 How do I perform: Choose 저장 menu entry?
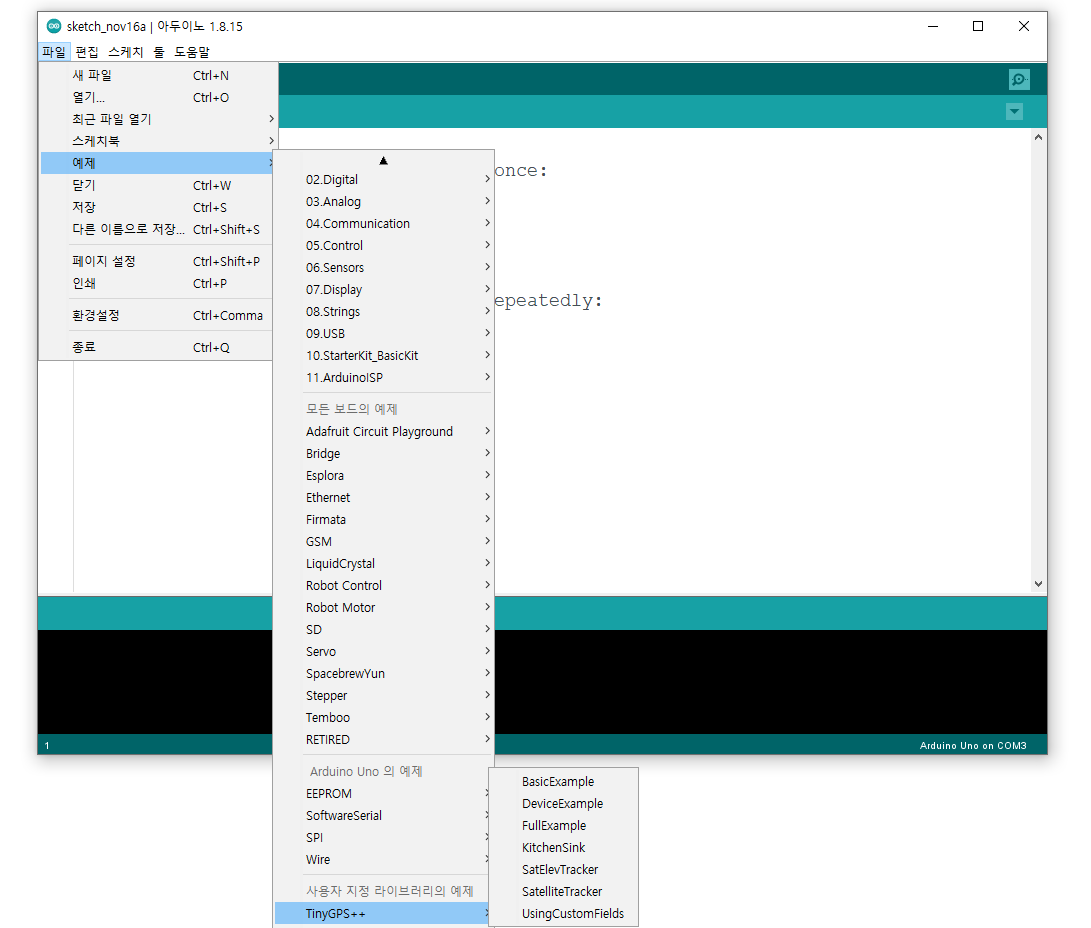click(159, 207)
